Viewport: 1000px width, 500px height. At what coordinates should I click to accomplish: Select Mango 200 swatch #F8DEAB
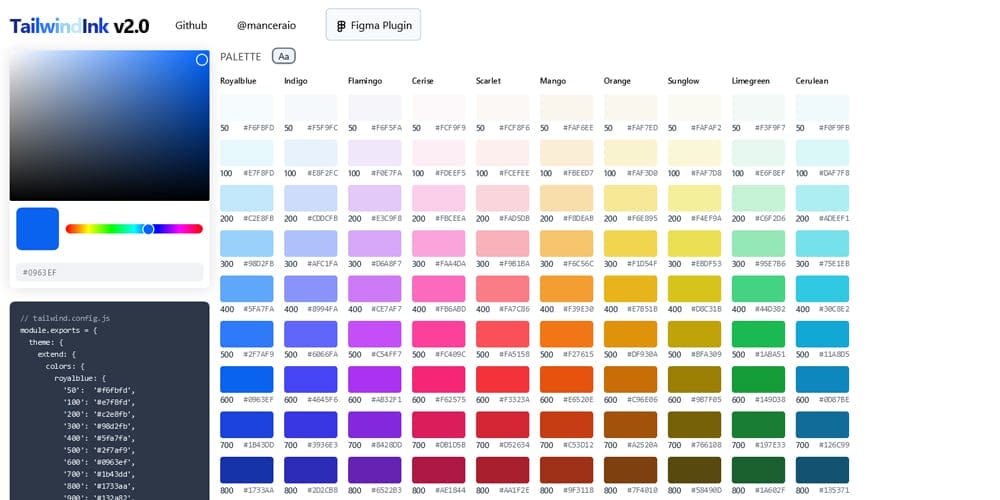(x=567, y=198)
